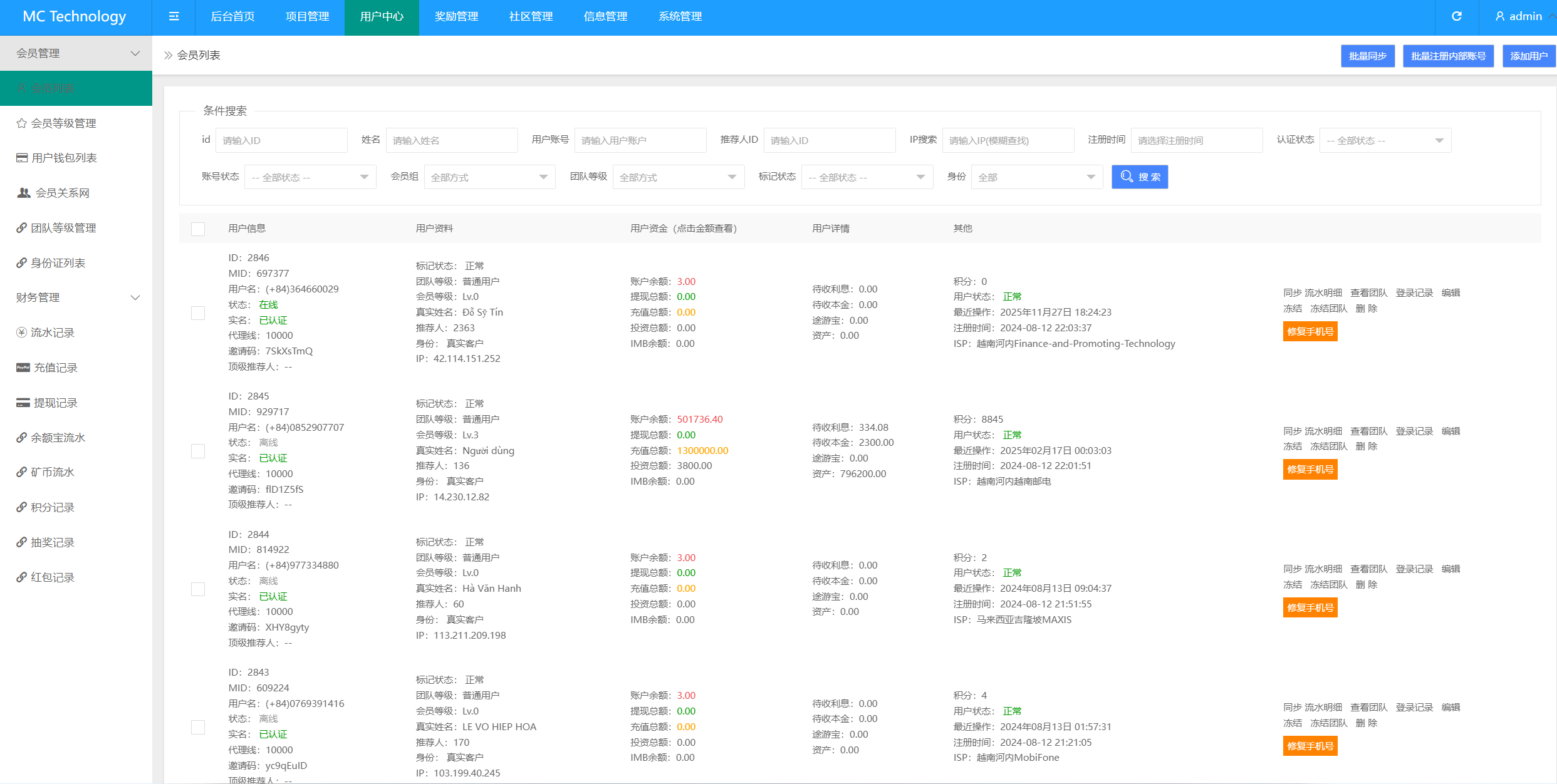Click orange 修复手机号 button for ID 2846

1310,331
